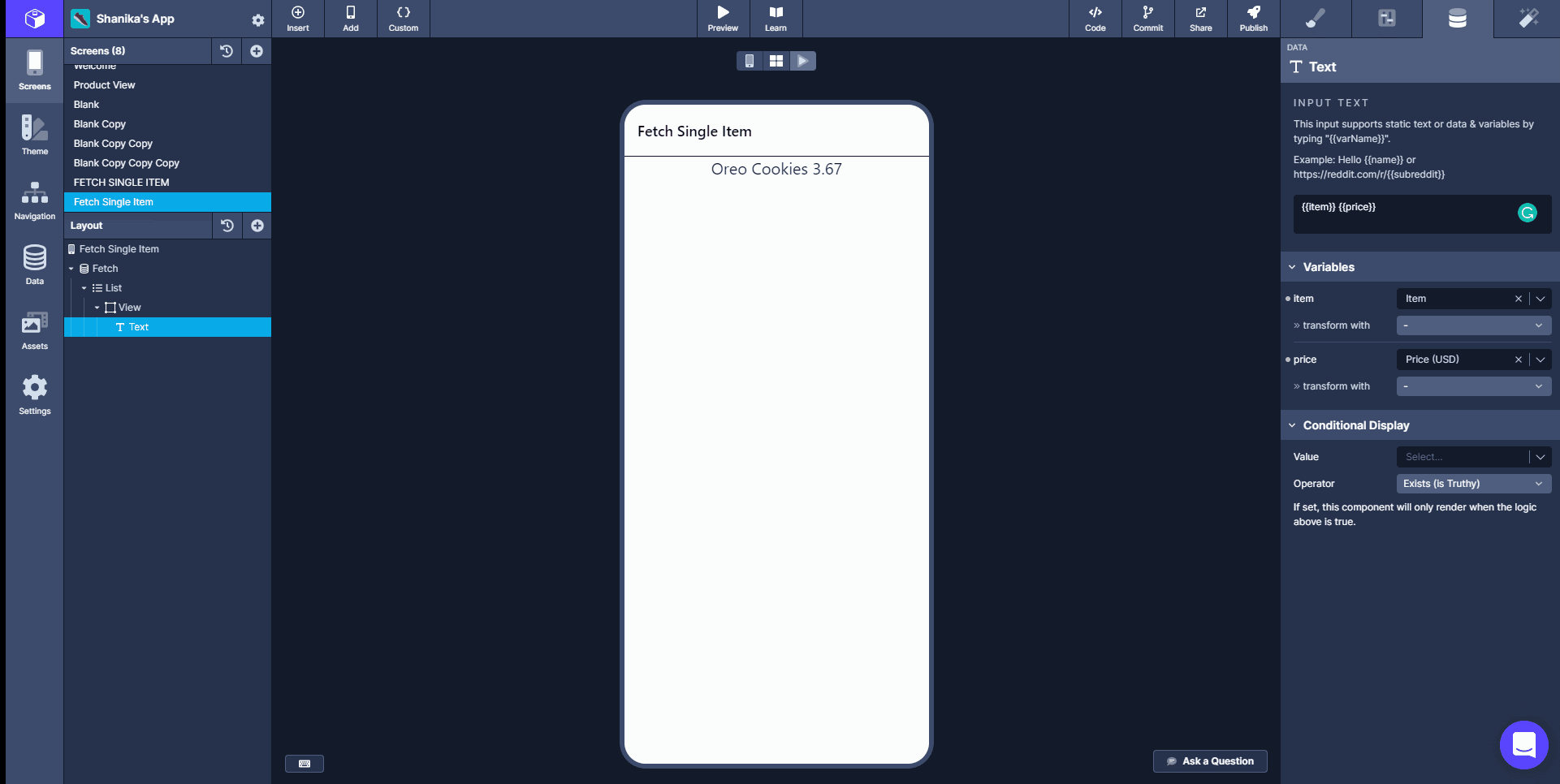Screen dimensions: 1560x784
Task: Open the Operator dropdown showing Exists (is Truthy)
Action: (1473, 483)
